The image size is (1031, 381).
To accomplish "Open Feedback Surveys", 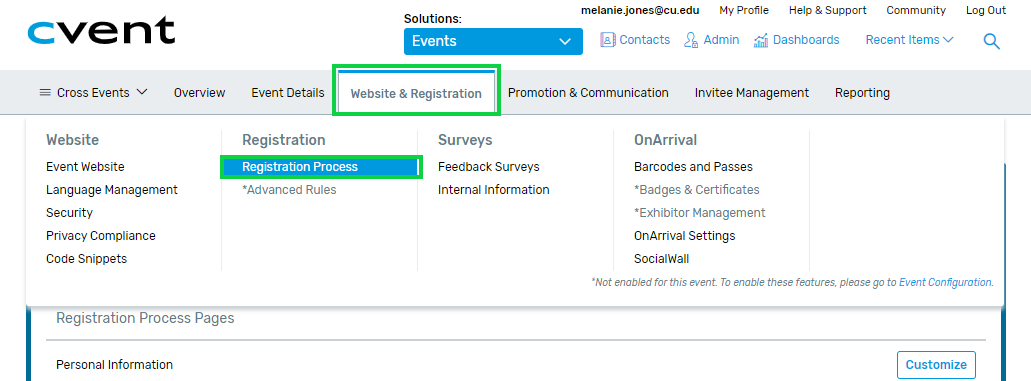I will [x=489, y=167].
